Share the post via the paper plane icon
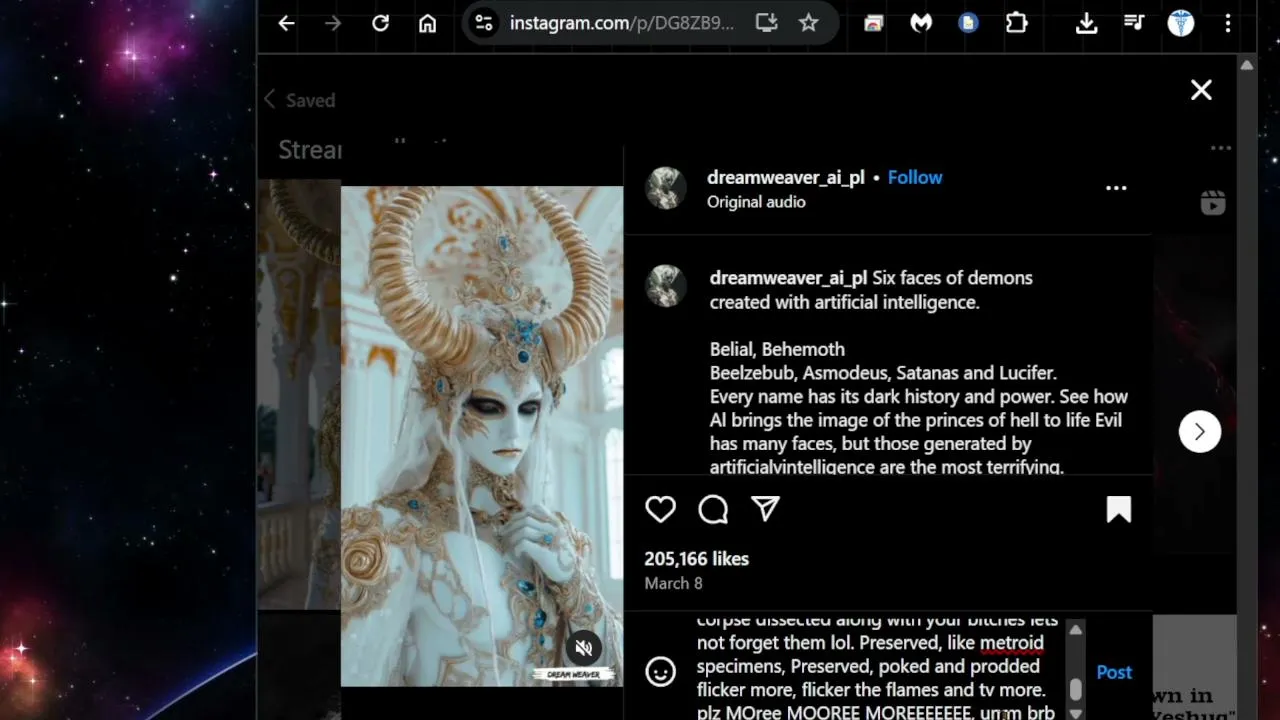Viewport: 1280px width, 720px height. coord(766,509)
